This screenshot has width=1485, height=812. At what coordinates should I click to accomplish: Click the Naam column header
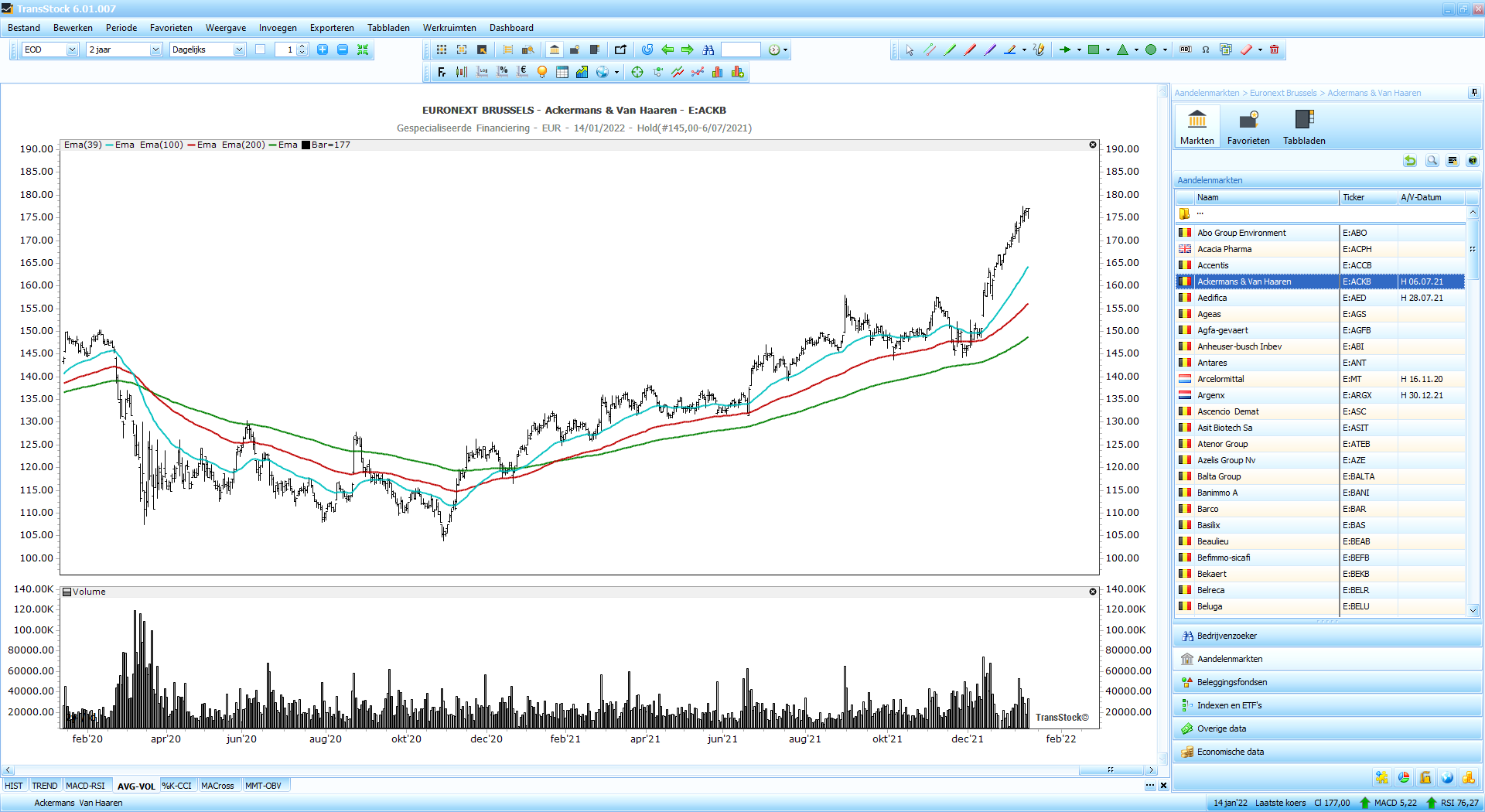[x=1266, y=197]
